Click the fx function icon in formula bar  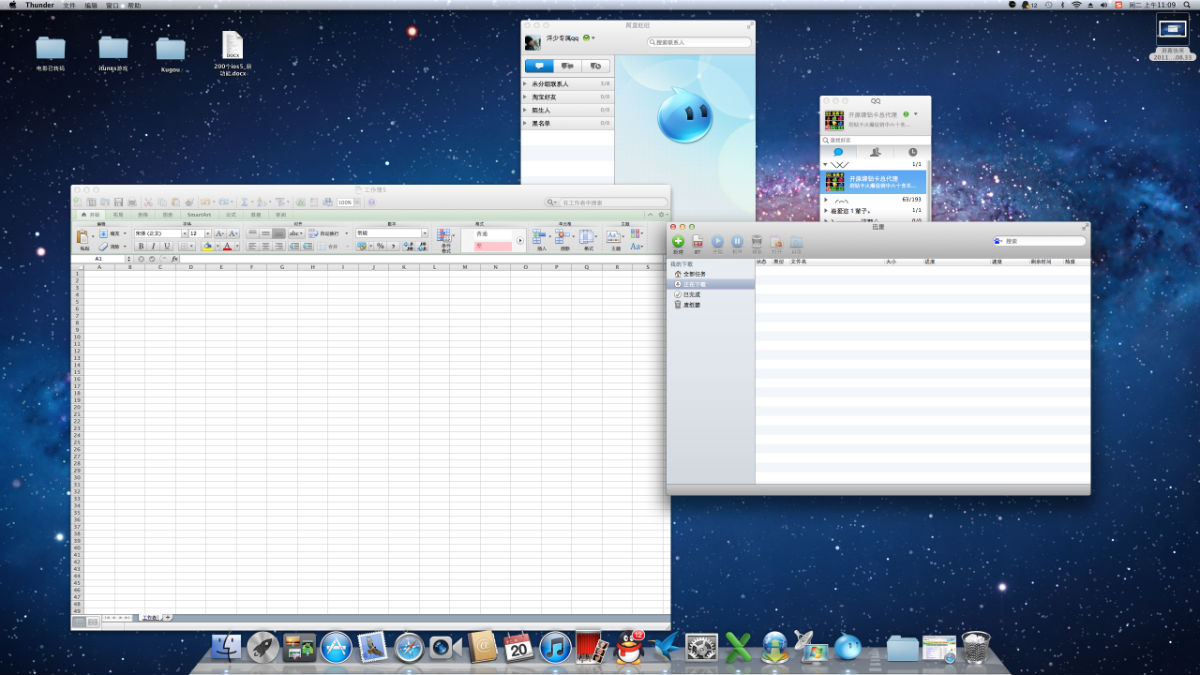tap(174, 259)
